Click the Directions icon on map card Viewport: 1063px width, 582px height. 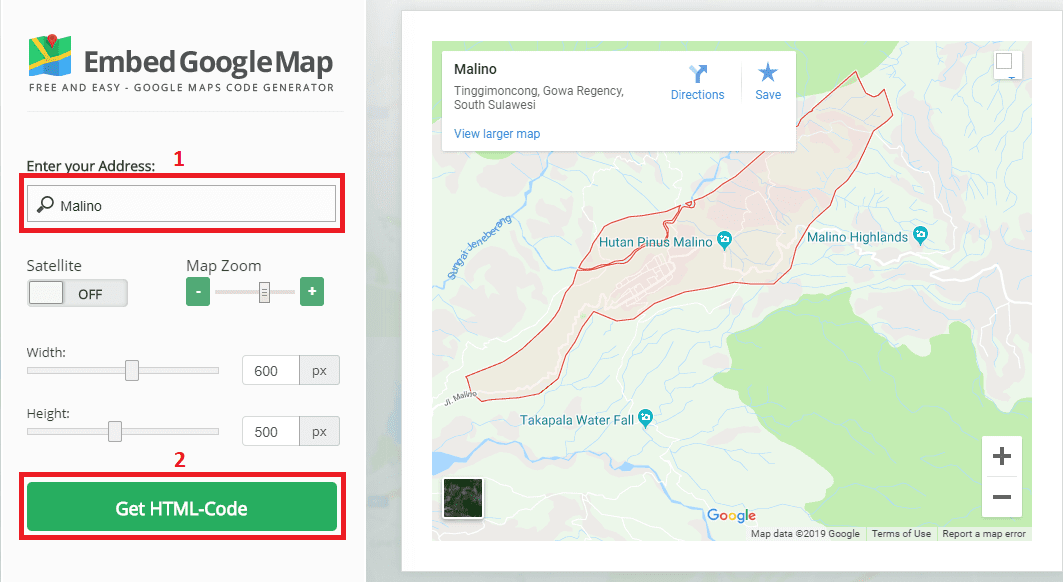click(x=698, y=73)
